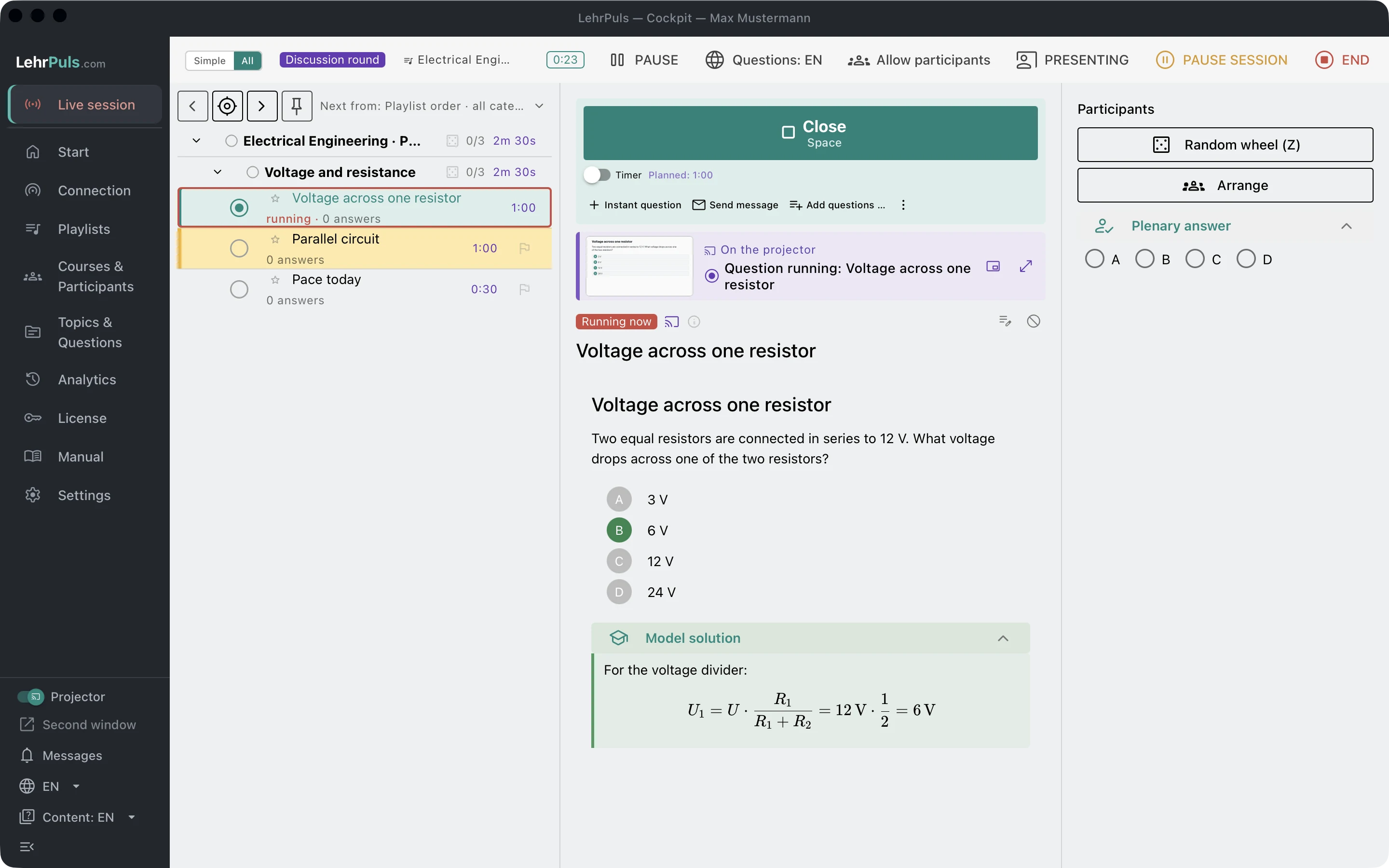Click the previous question arrow button

click(x=192, y=106)
